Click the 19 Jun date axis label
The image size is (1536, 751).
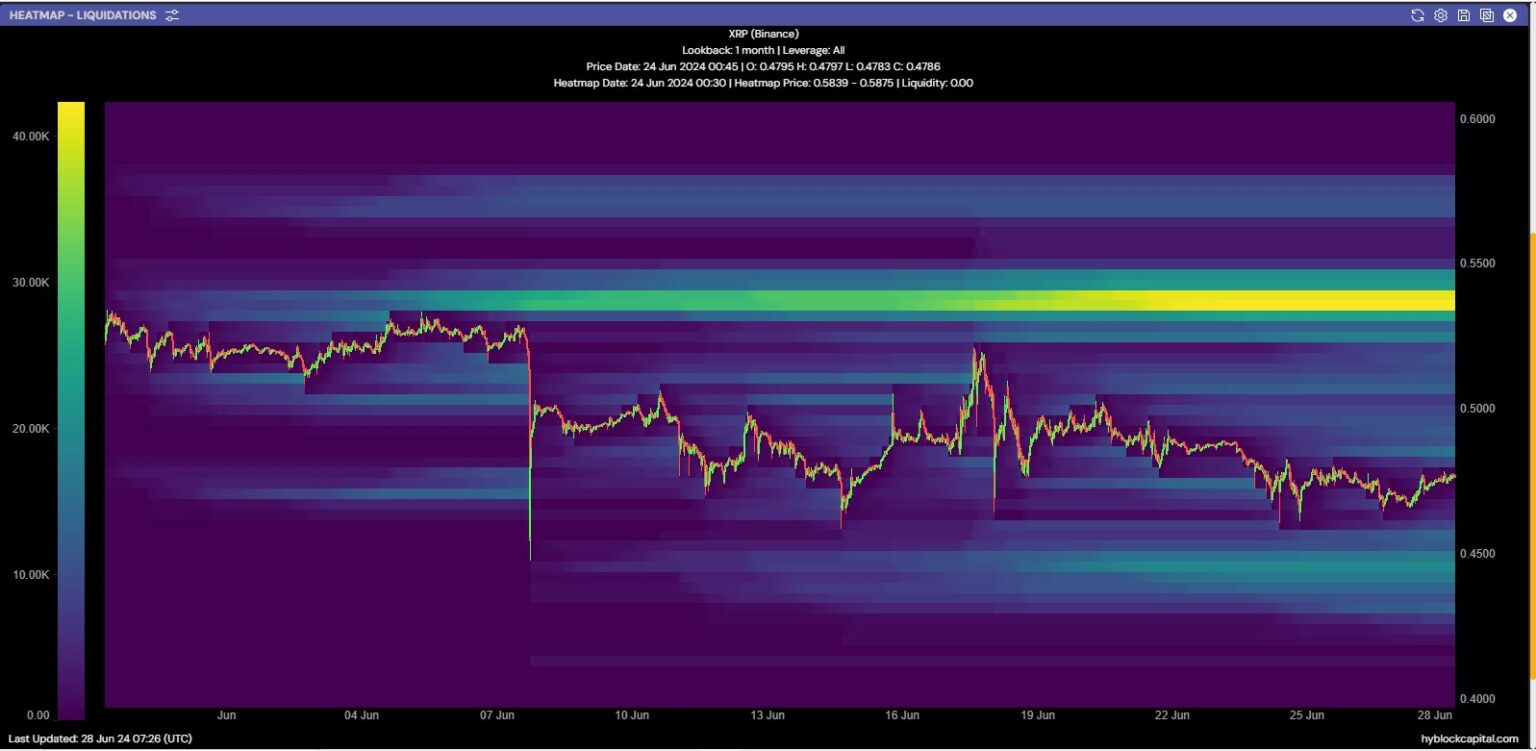point(1037,716)
